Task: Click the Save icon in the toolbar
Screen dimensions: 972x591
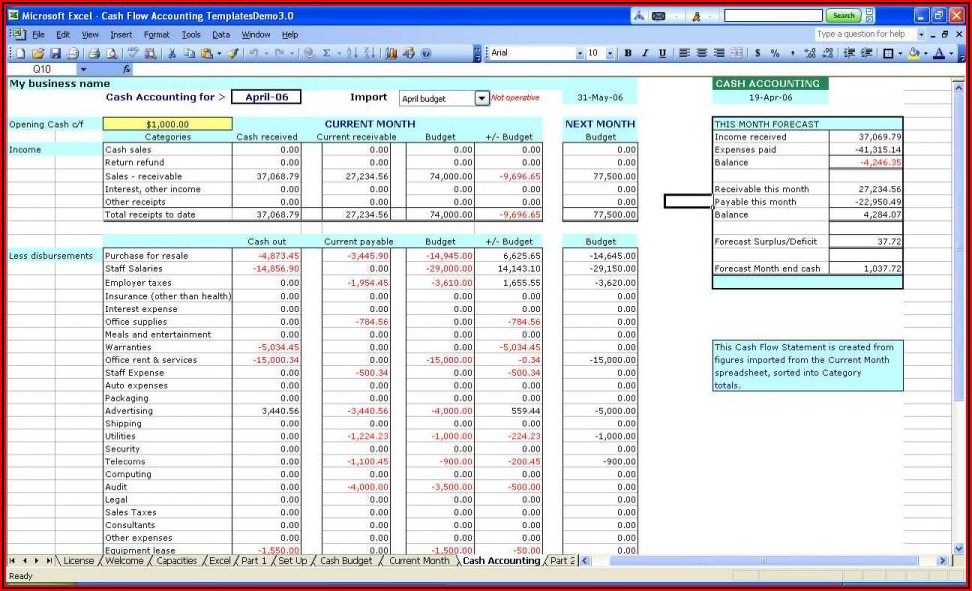Action: 56,53
